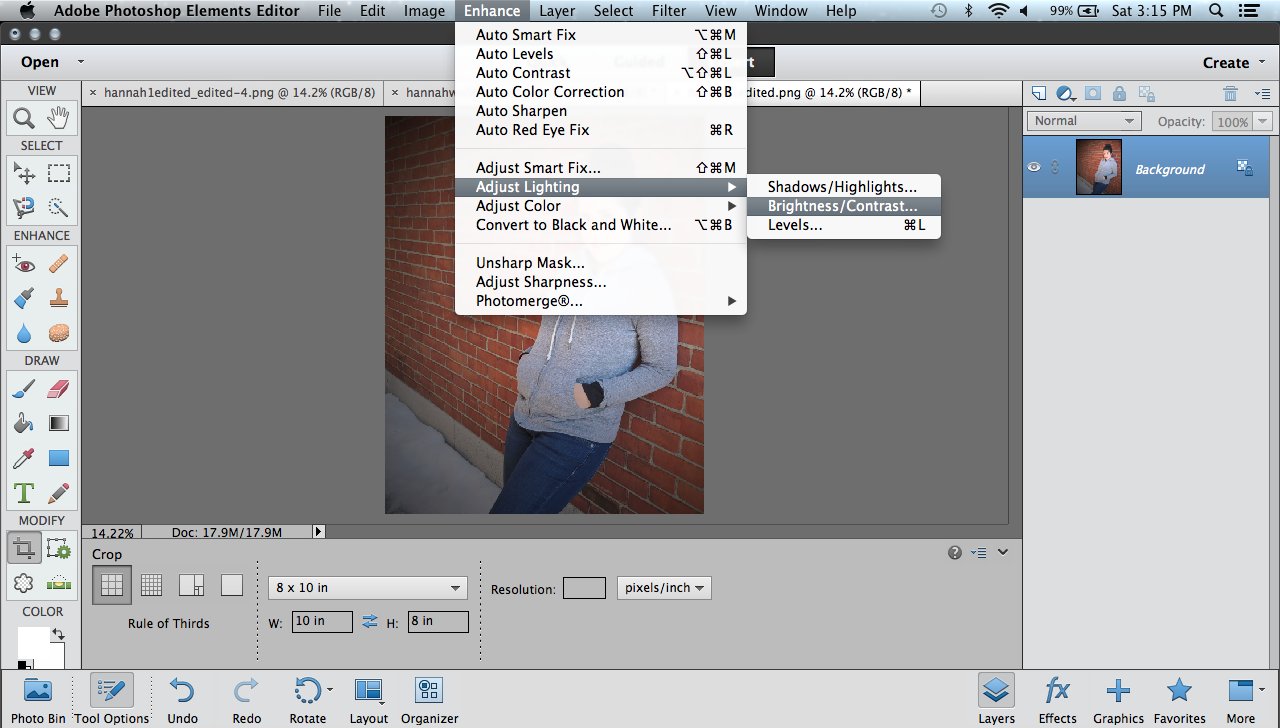Select the Crop tool
The image size is (1280, 728).
click(23, 548)
